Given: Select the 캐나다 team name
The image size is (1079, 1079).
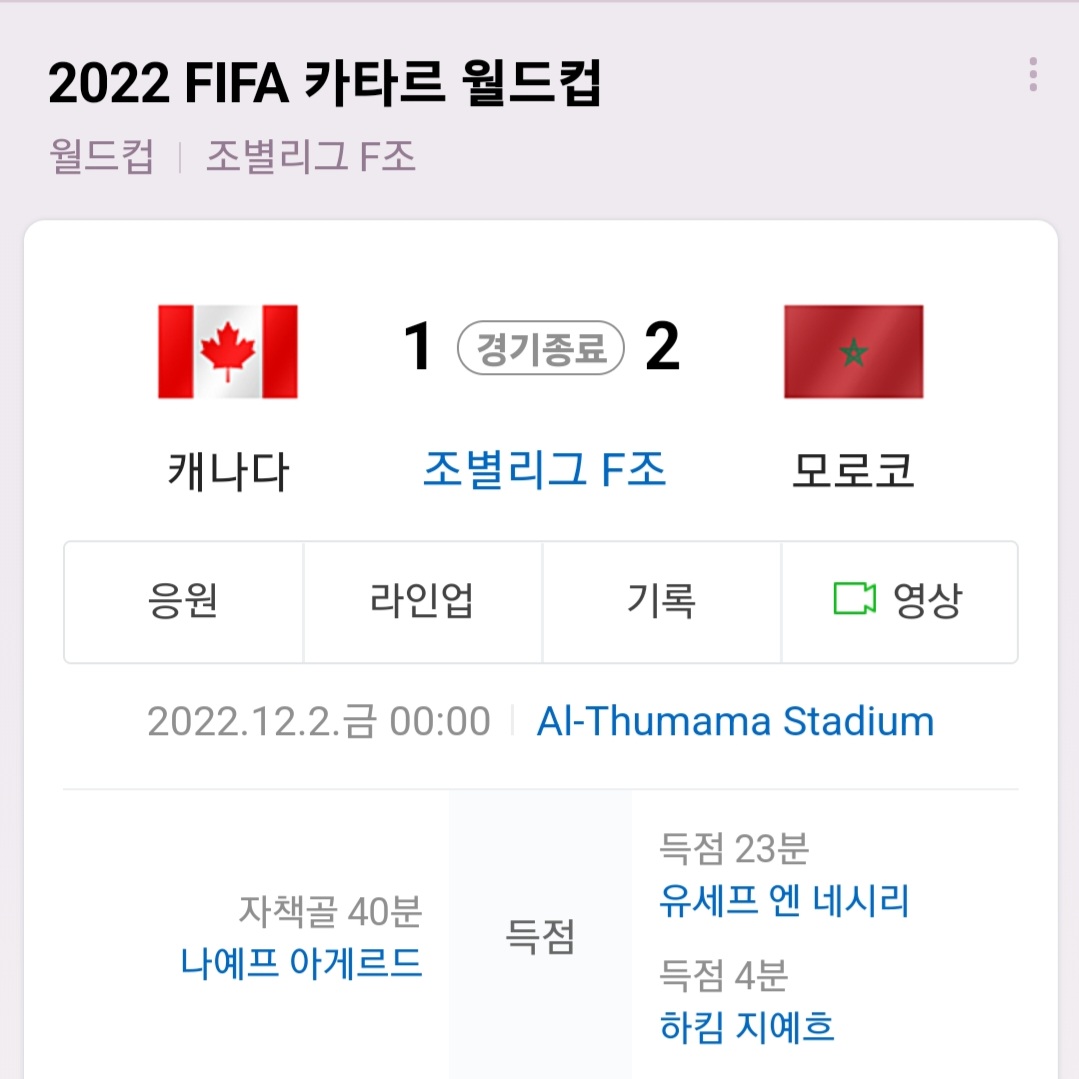Looking at the screenshot, I should [228, 472].
